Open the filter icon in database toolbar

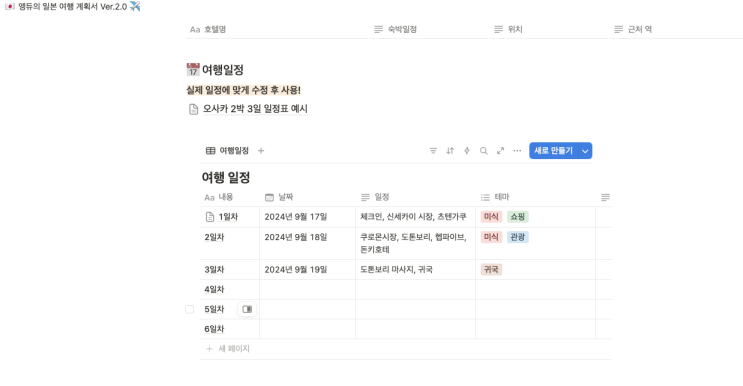433,151
